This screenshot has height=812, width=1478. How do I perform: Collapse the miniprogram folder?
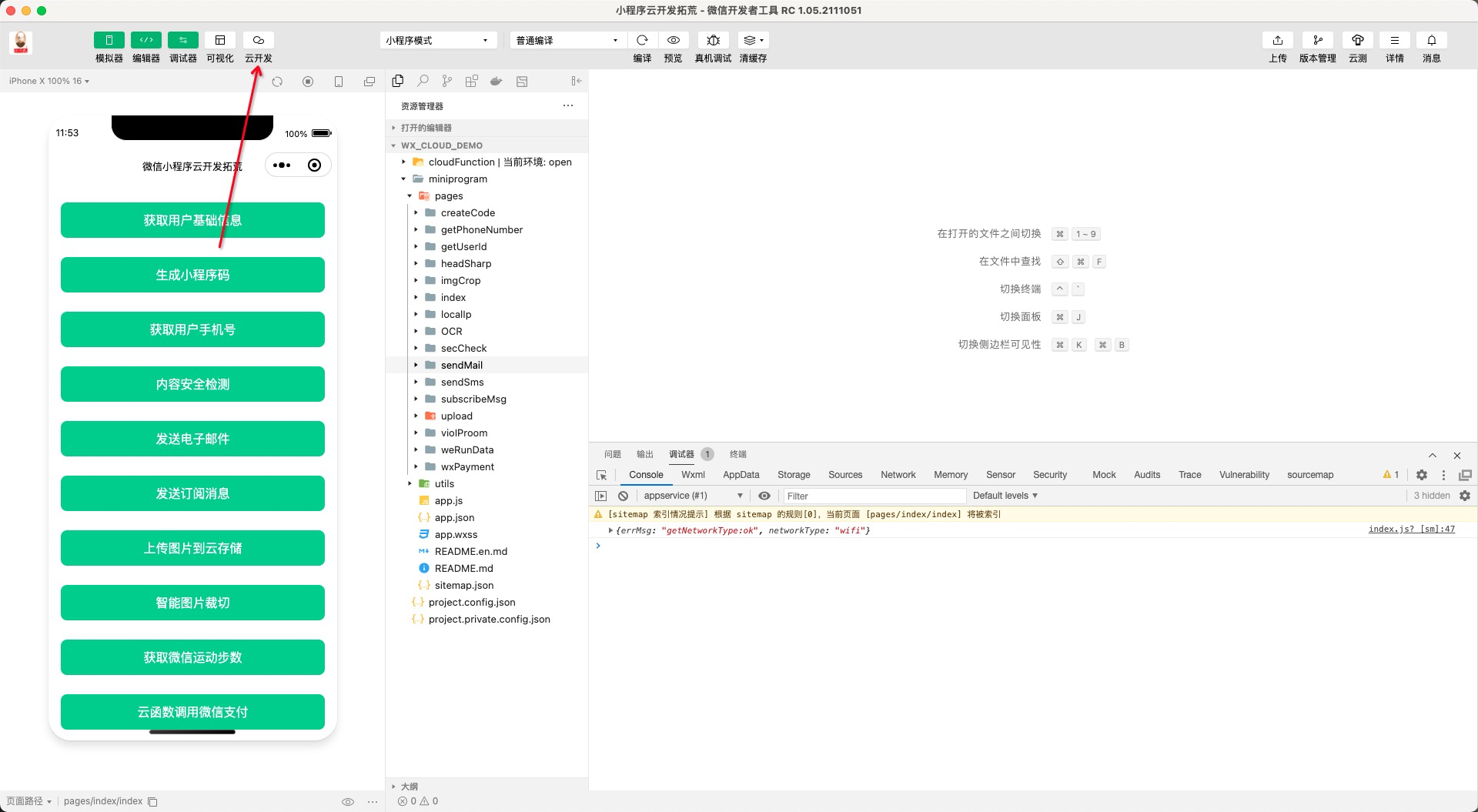[487, 179]
